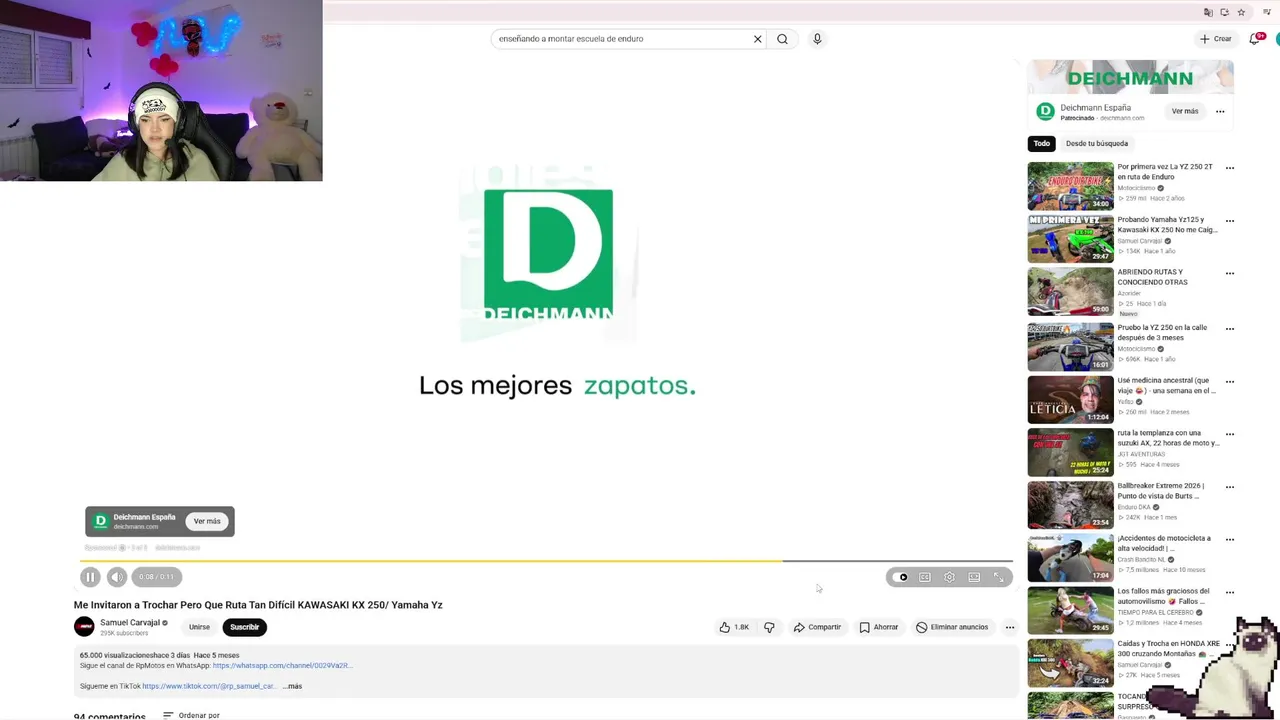Open 'Accidentes de motocicleta a alta velocidad' video
This screenshot has height=720, width=1280.
1070,558
